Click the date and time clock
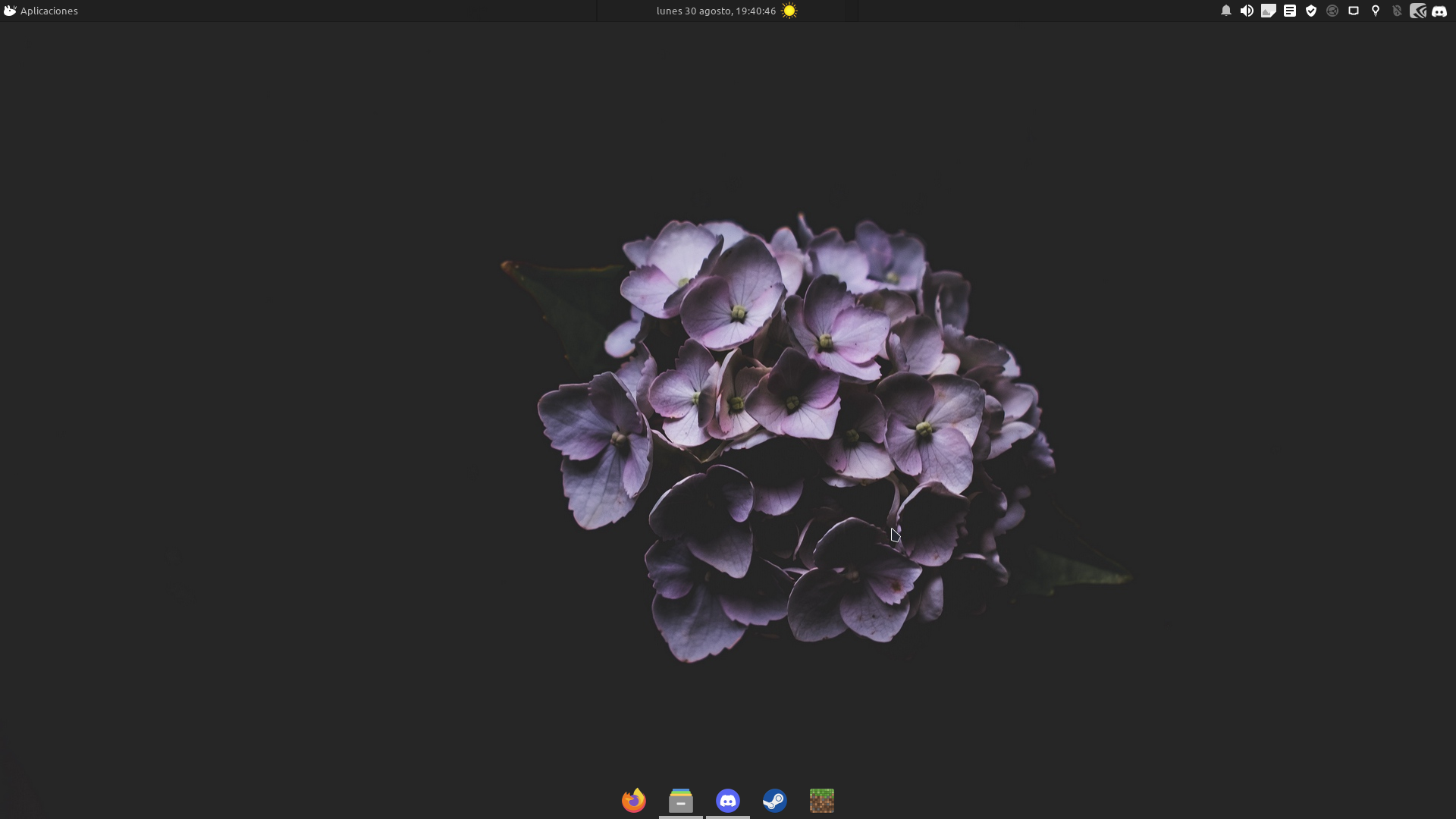This screenshot has width=1456, height=819. [x=715, y=11]
